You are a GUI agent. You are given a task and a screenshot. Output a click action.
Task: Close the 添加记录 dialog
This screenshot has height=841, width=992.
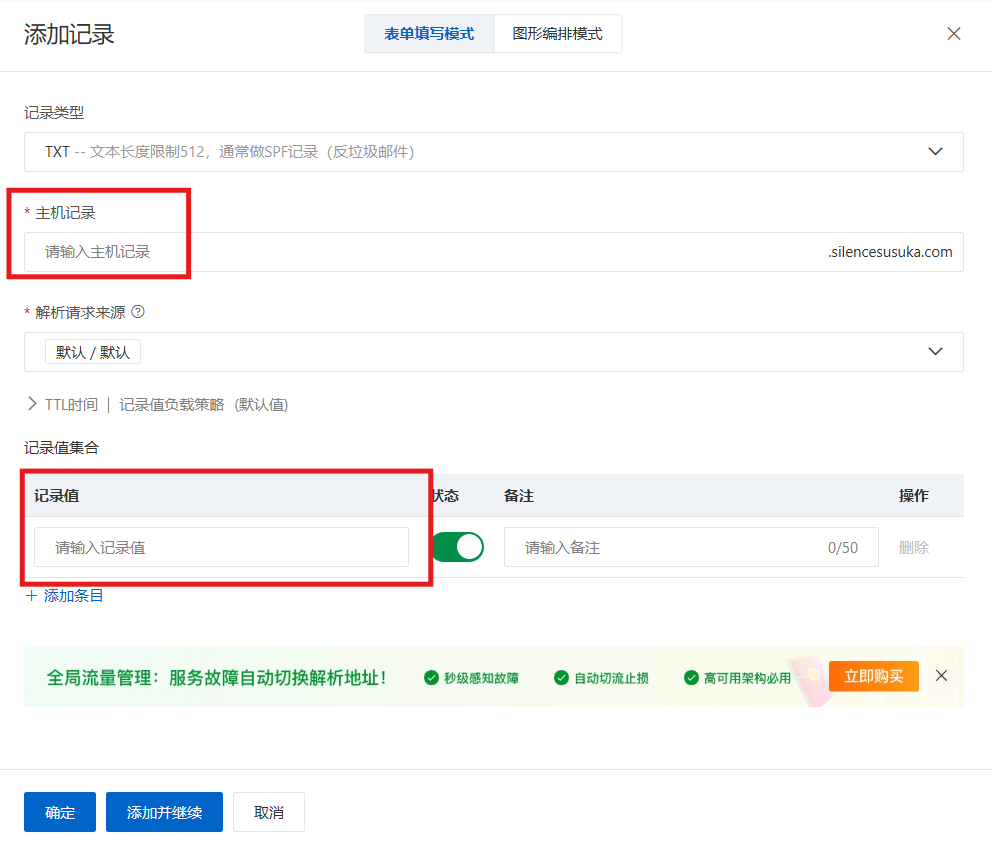tap(953, 34)
